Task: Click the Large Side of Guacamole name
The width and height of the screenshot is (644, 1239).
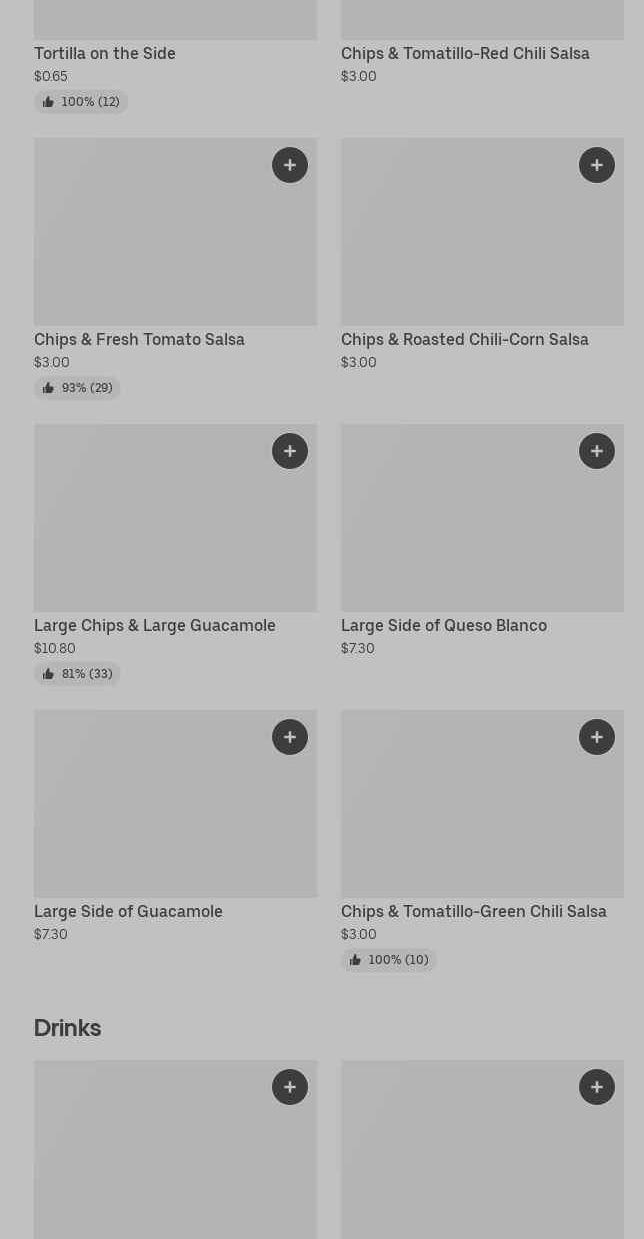Action: [x=128, y=911]
